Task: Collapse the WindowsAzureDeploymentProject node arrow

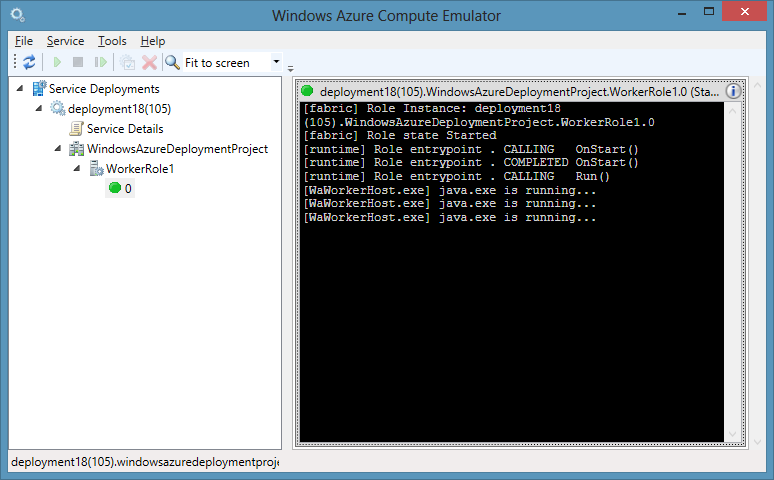Action: [59, 149]
